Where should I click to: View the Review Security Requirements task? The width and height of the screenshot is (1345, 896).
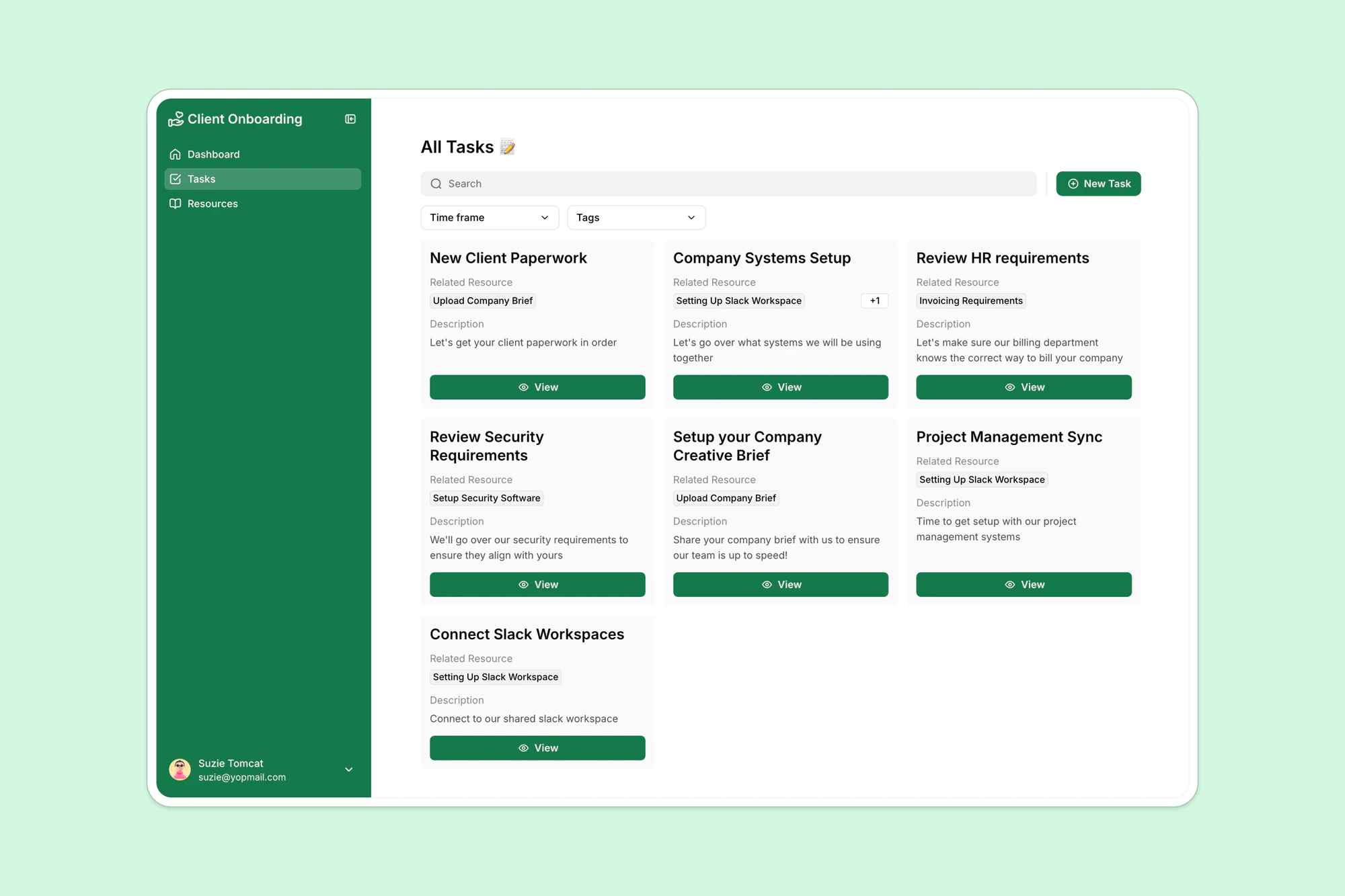tap(537, 585)
